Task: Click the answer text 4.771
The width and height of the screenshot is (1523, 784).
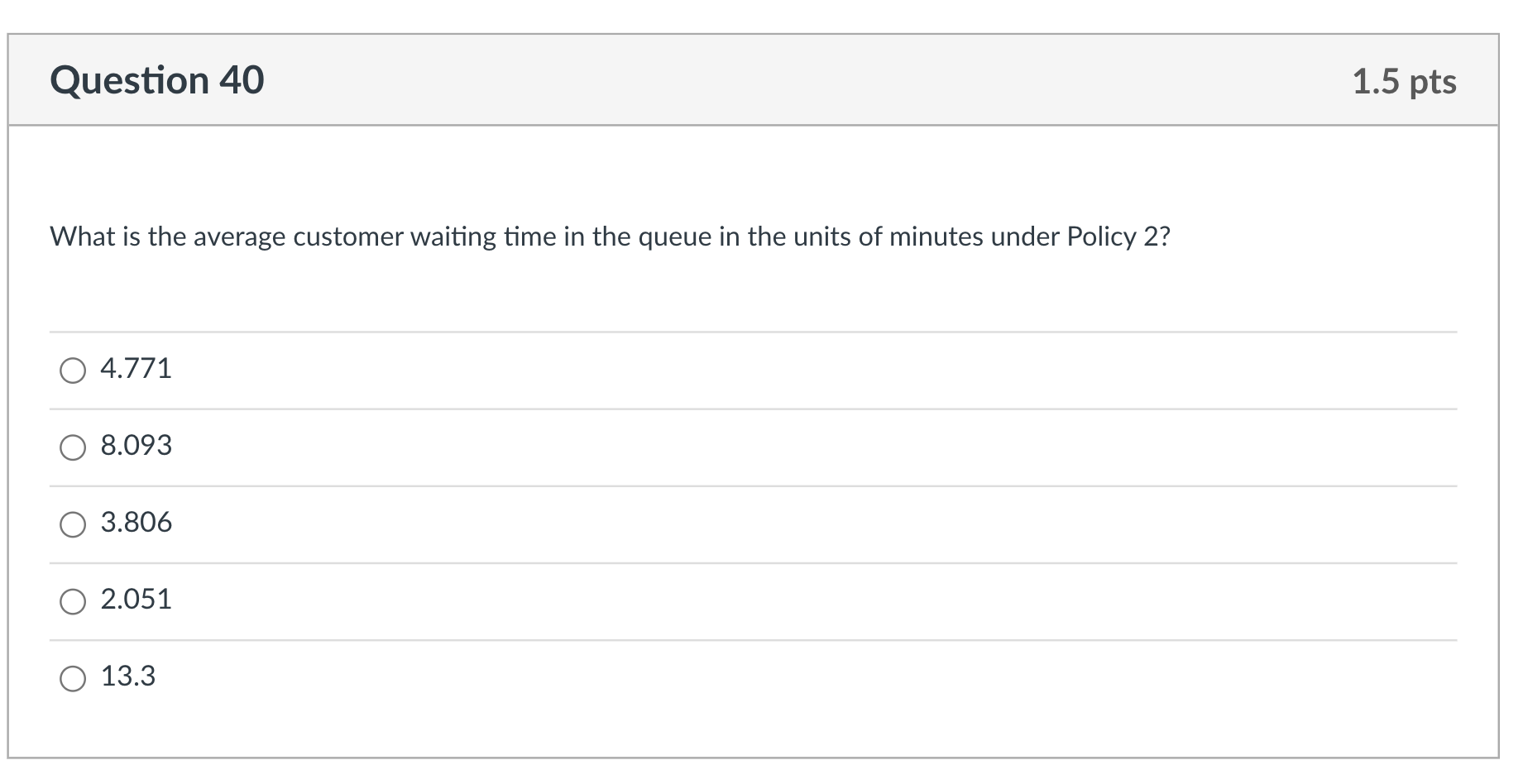Action: pos(136,368)
